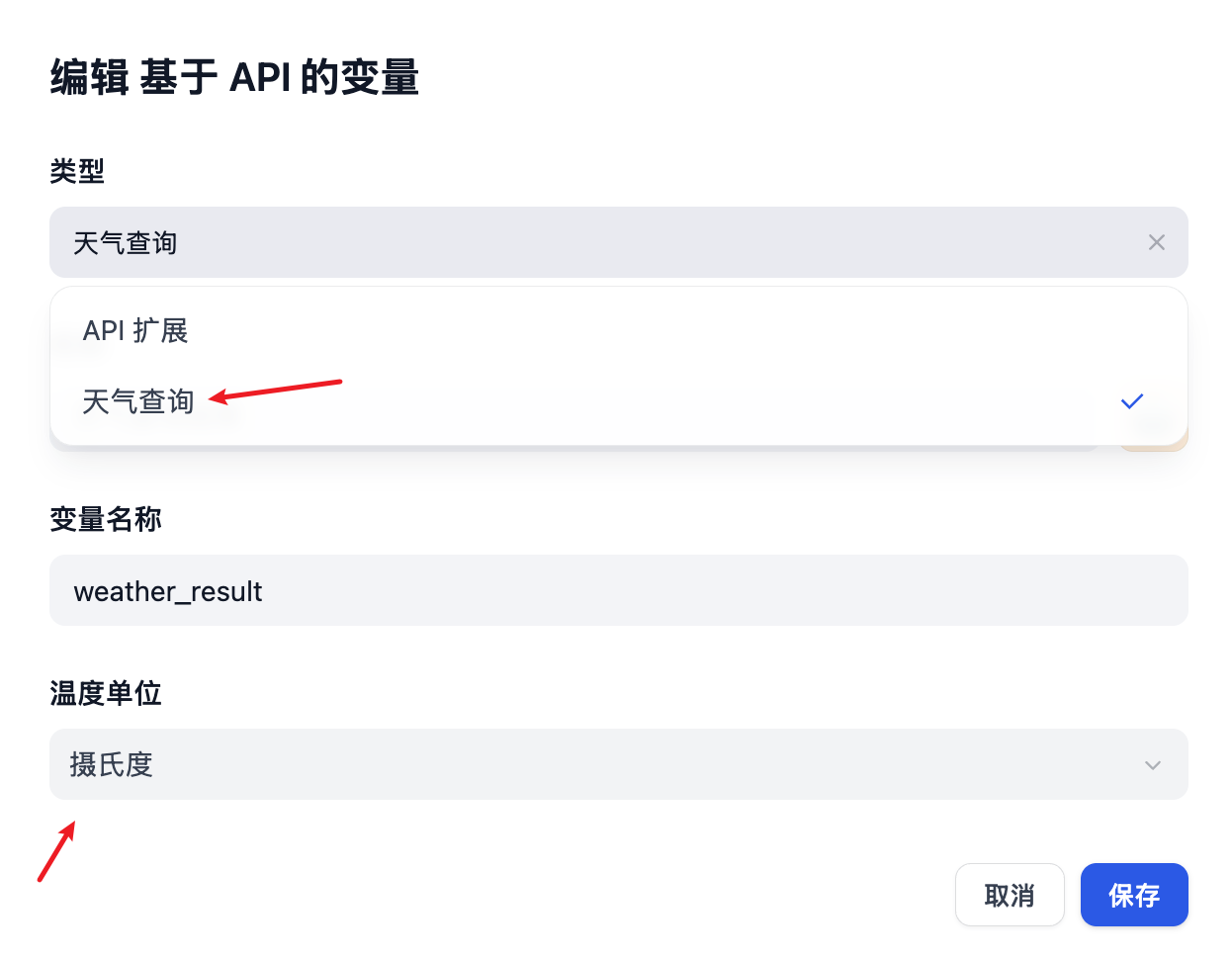The height and width of the screenshot is (959, 1232).
Task: Click the check mark indicating current selection
Action: click(x=1131, y=401)
